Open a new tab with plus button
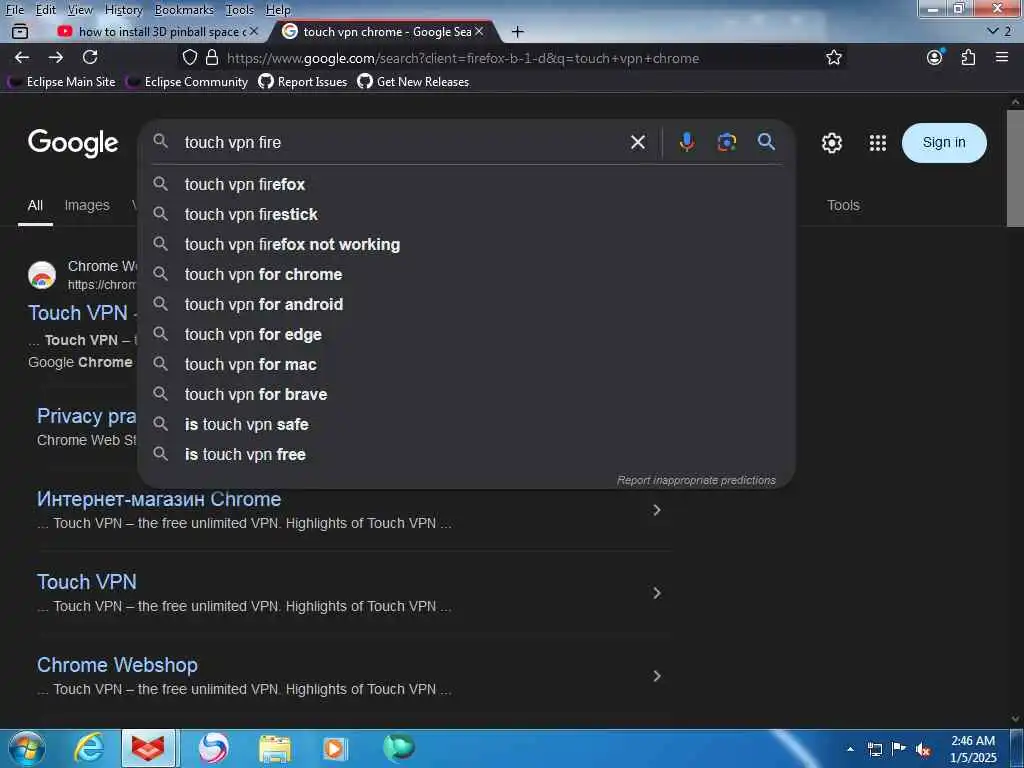1024x768 pixels. pyautogui.click(x=518, y=31)
